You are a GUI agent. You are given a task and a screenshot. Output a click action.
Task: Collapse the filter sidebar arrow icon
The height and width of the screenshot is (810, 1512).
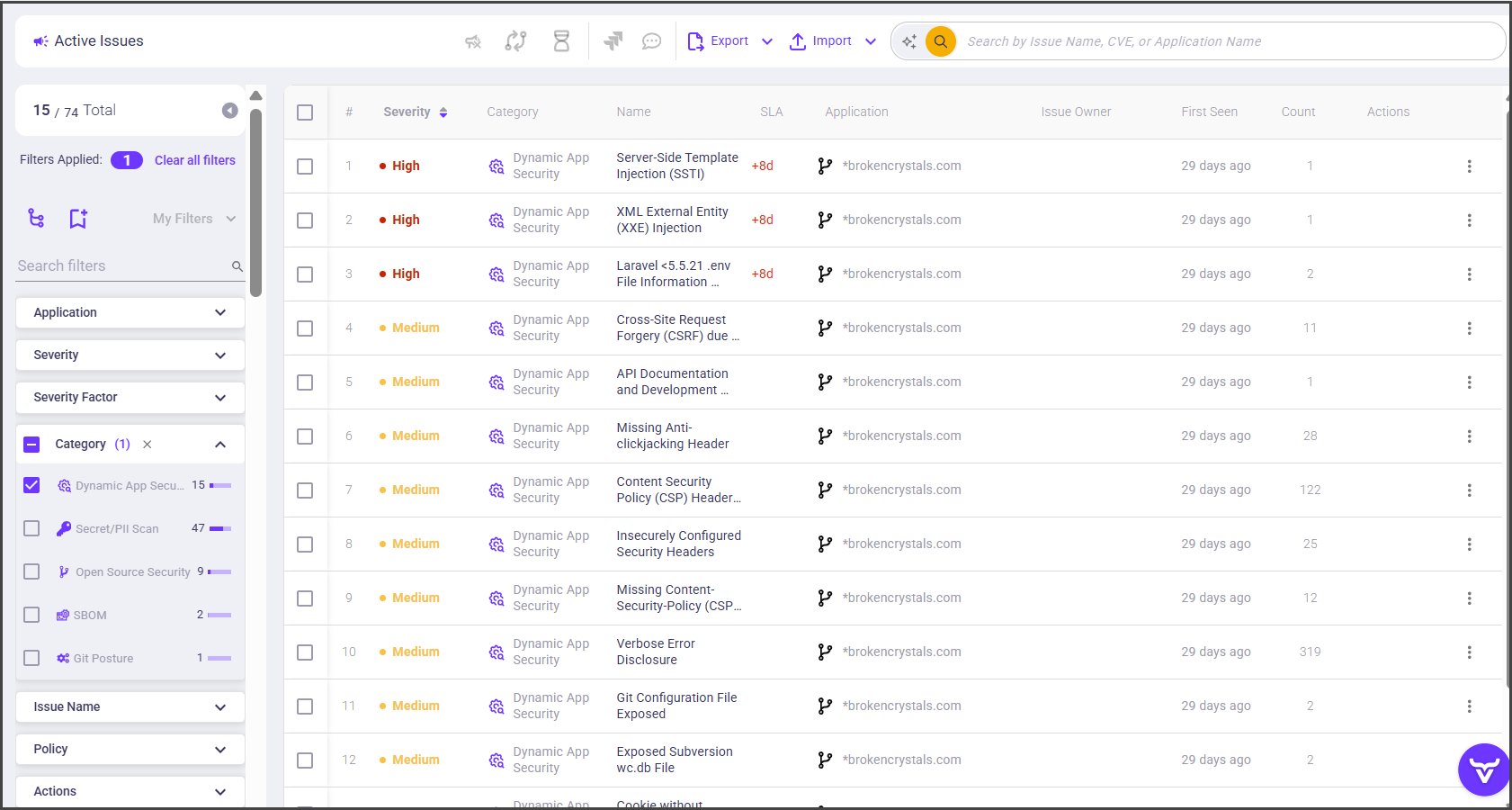pos(230,110)
